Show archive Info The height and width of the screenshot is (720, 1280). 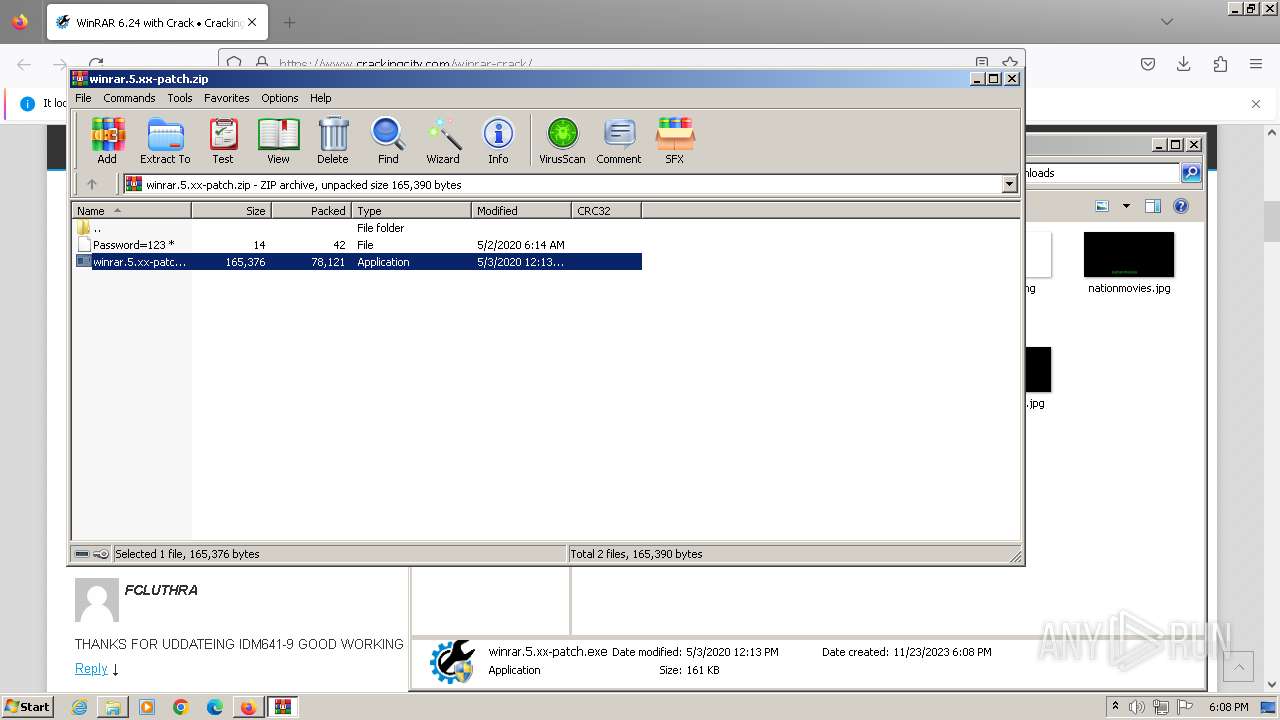coord(498,140)
